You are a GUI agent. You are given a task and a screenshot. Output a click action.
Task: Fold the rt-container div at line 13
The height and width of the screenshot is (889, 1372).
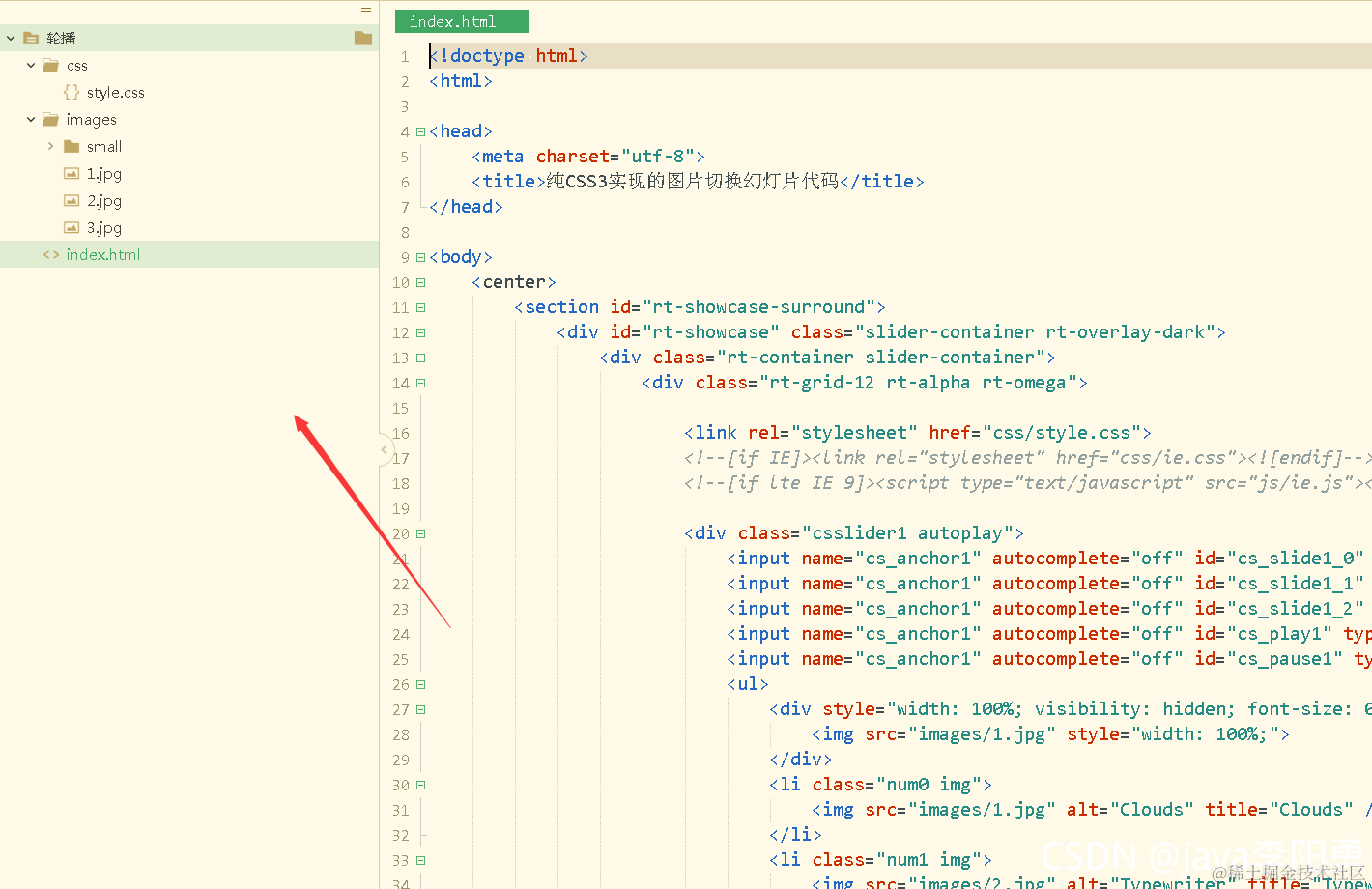(420, 358)
